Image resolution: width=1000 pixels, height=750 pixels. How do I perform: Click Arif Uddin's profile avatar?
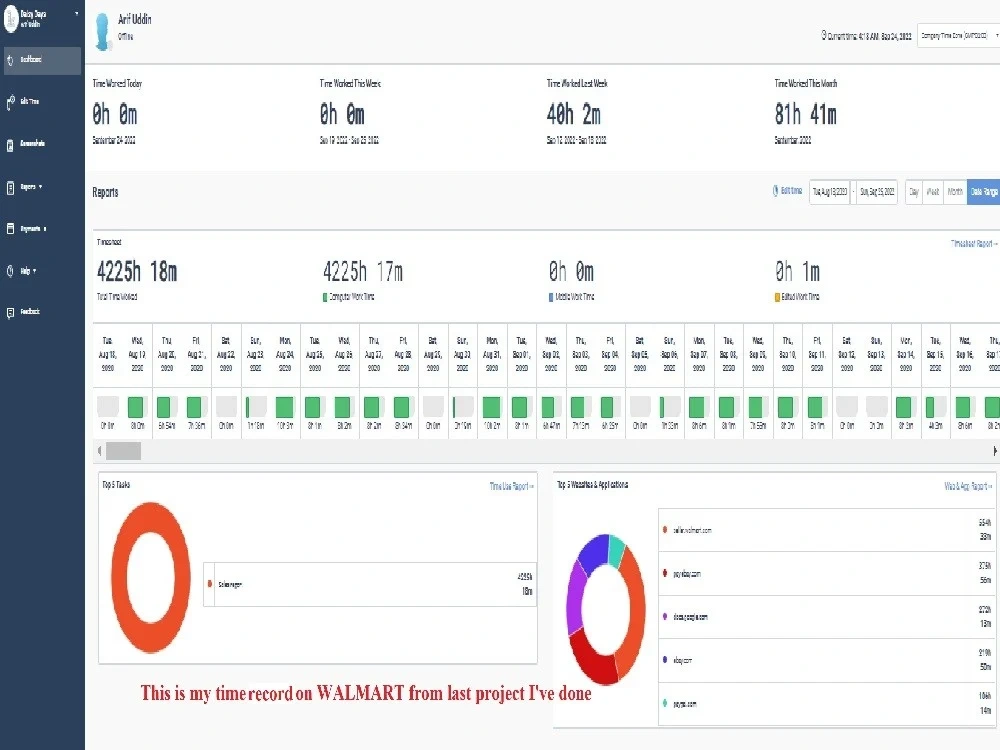pos(102,31)
